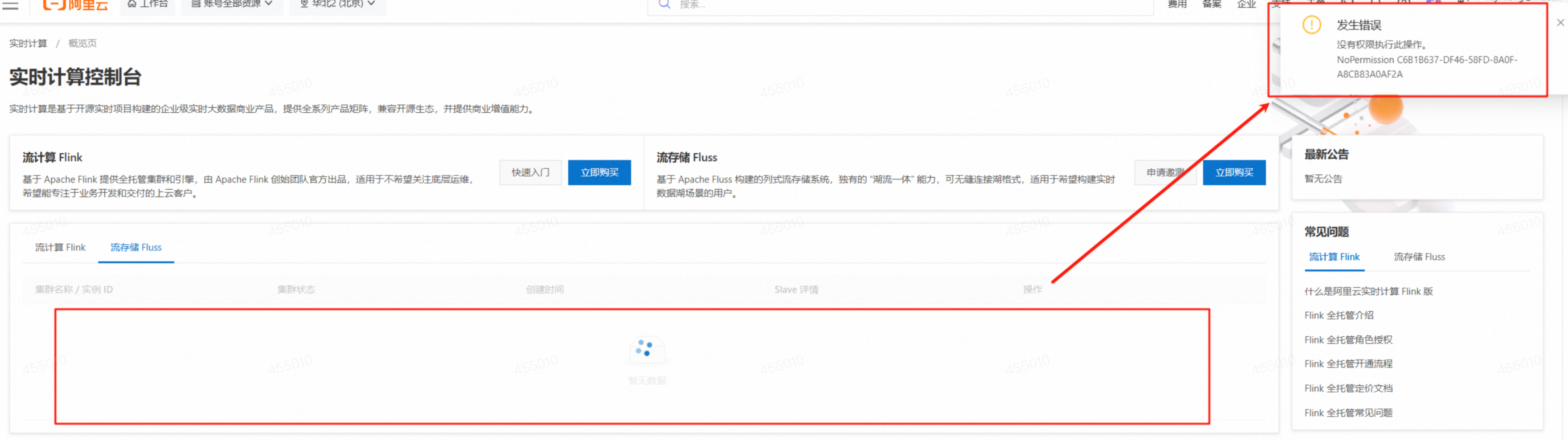Close the 发生错误 error notification
The height and width of the screenshot is (440, 1568).
(x=1560, y=22)
